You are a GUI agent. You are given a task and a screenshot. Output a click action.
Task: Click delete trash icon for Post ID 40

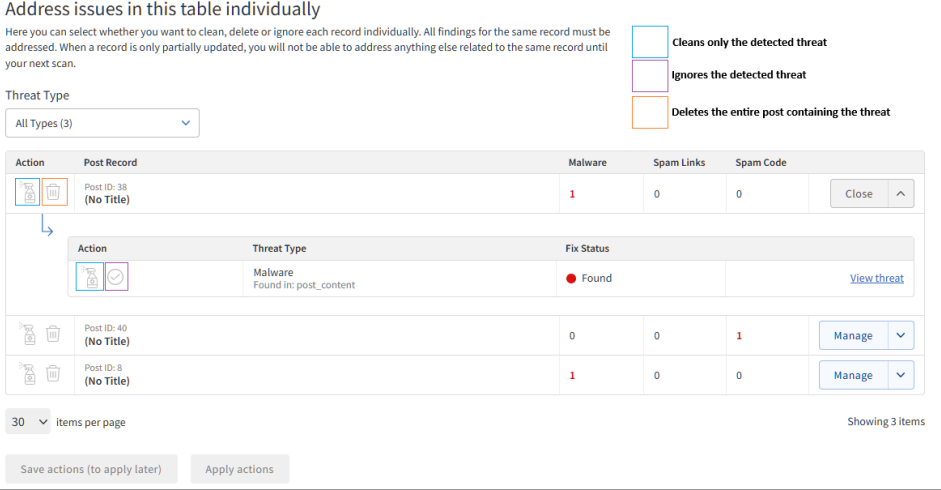click(x=54, y=335)
